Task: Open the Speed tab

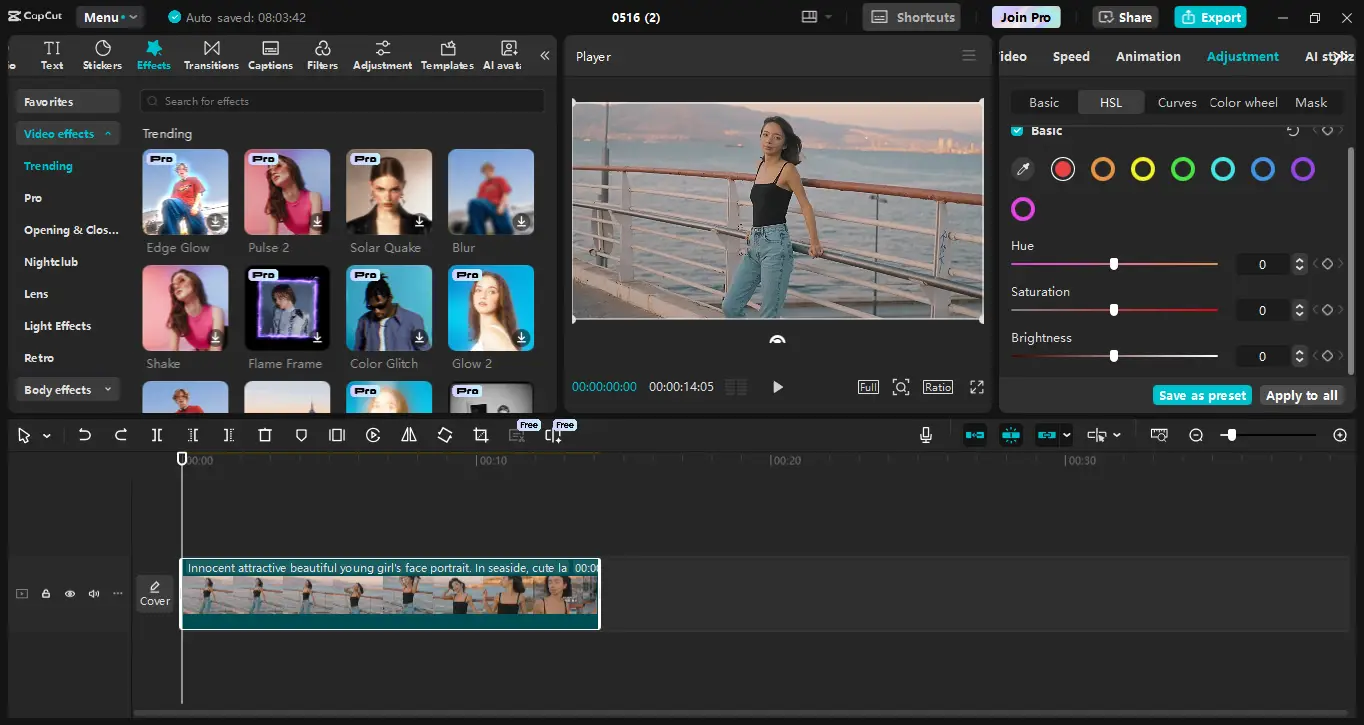Action: coord(1070,56)
